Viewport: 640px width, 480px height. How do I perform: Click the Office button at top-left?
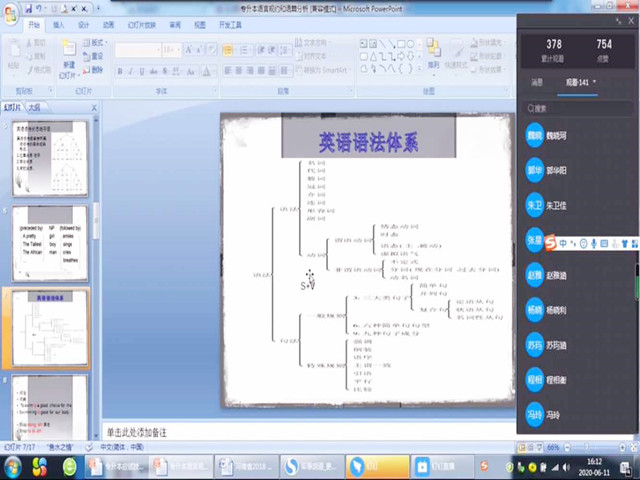pyautogui.click(x=11, y=13)
